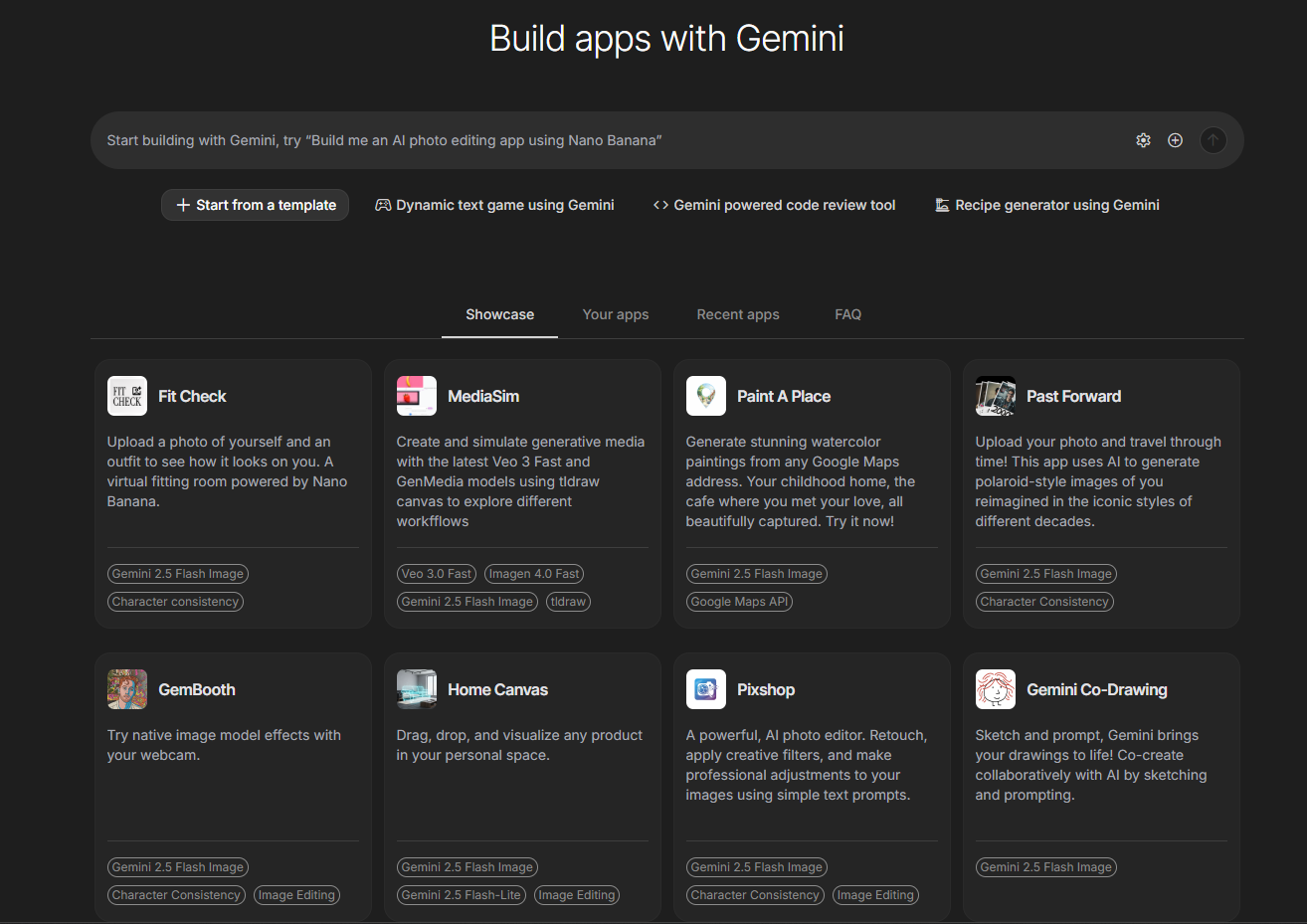Viewport: 1307px width, 924px height.
Task: Open the GemBooth app icon
Action: point(127,689)
